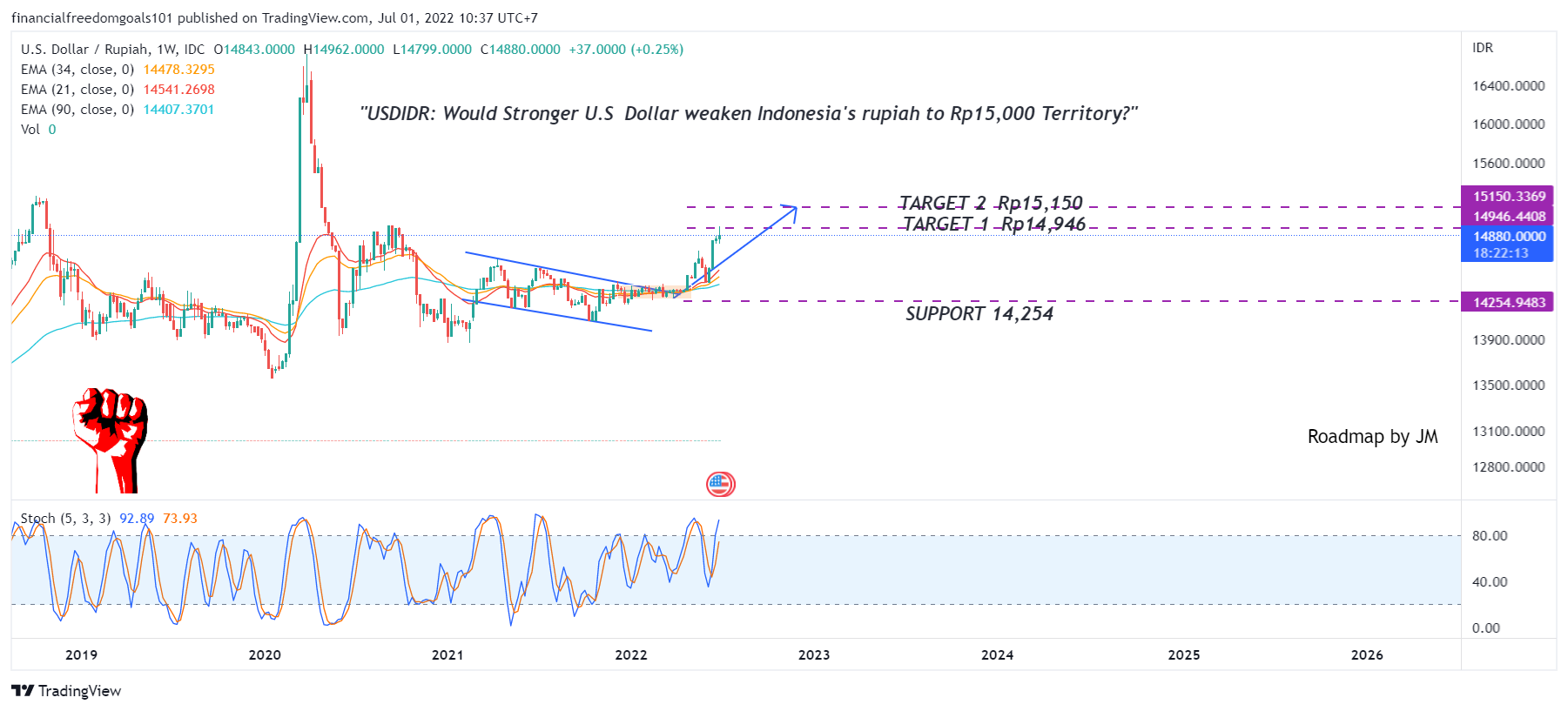Click the red fist image on chart
The height and width of the screenshot is (711, 1568).
[x=111, y=439]
